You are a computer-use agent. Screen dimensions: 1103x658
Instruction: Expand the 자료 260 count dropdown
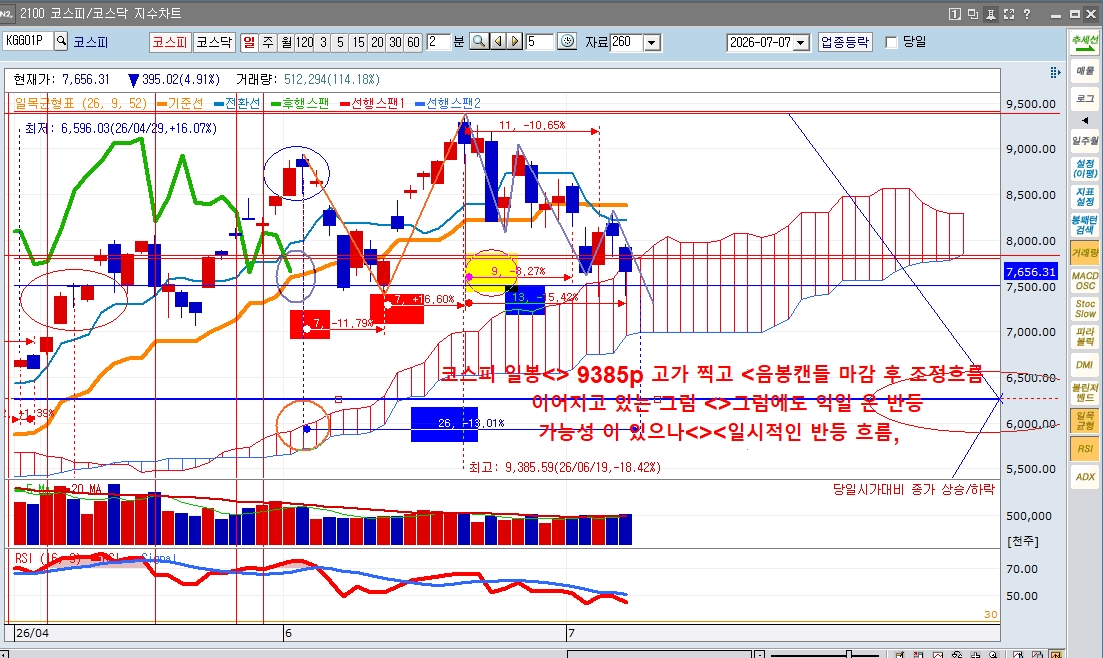(x=652, y=42)
